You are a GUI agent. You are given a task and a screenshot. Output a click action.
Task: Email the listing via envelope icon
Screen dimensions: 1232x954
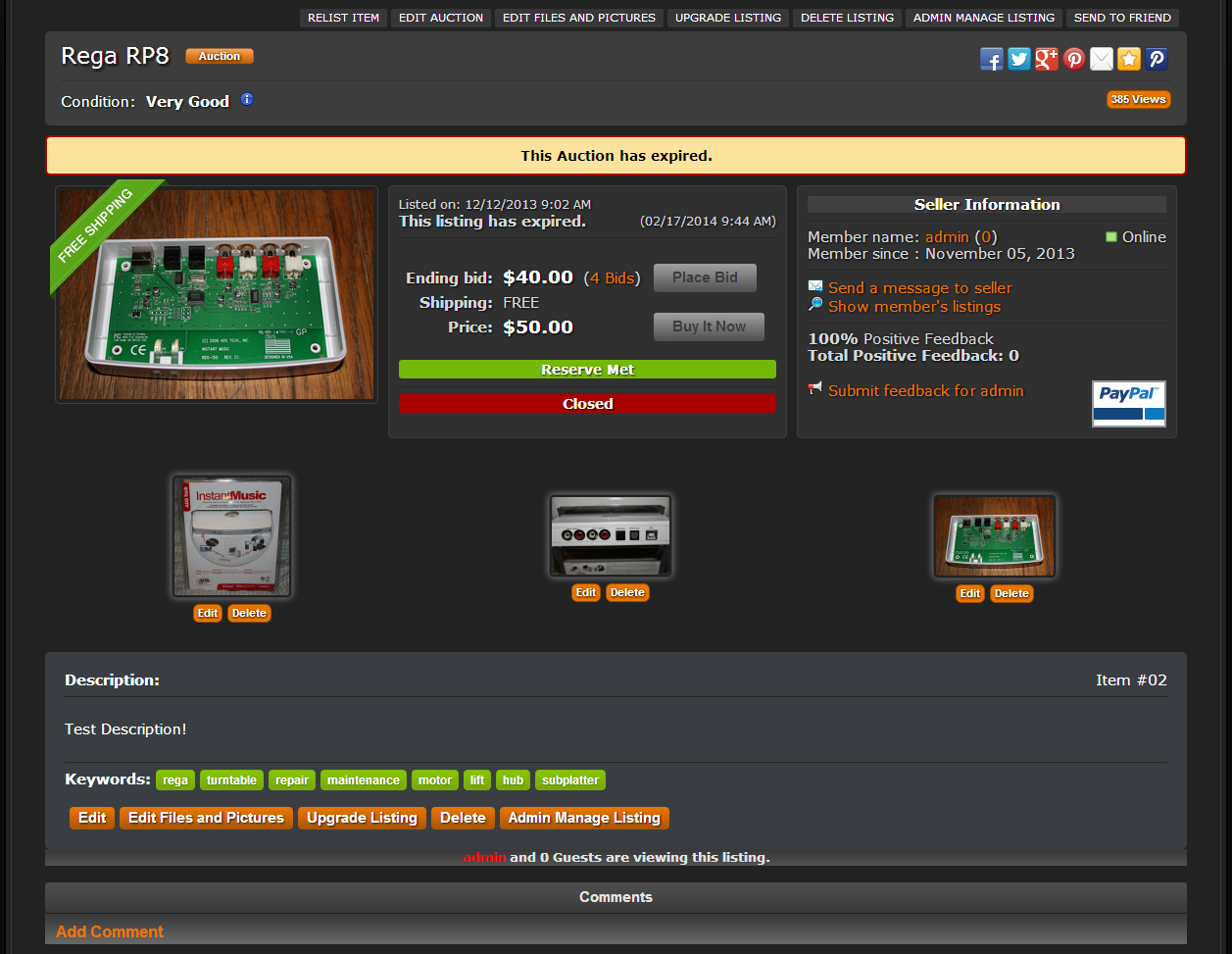point(1102,59)
